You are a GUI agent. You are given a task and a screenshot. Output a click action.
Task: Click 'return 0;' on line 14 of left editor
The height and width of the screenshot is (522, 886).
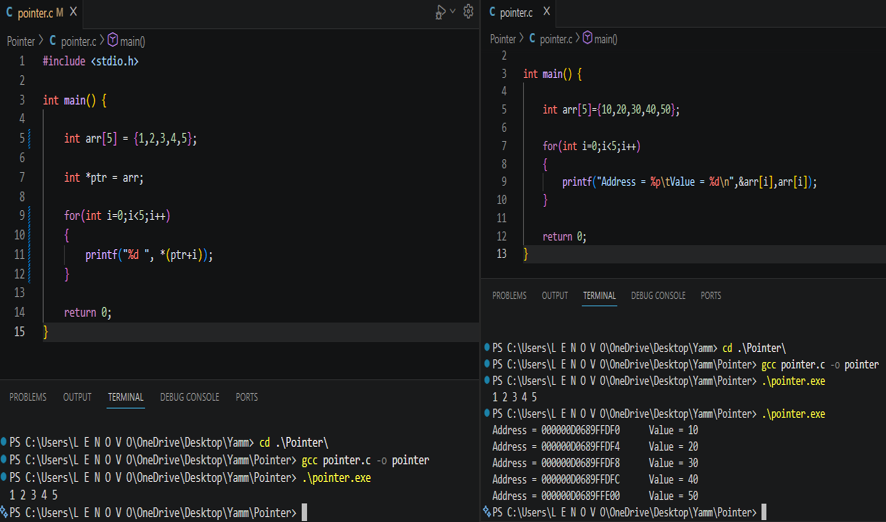88,312
